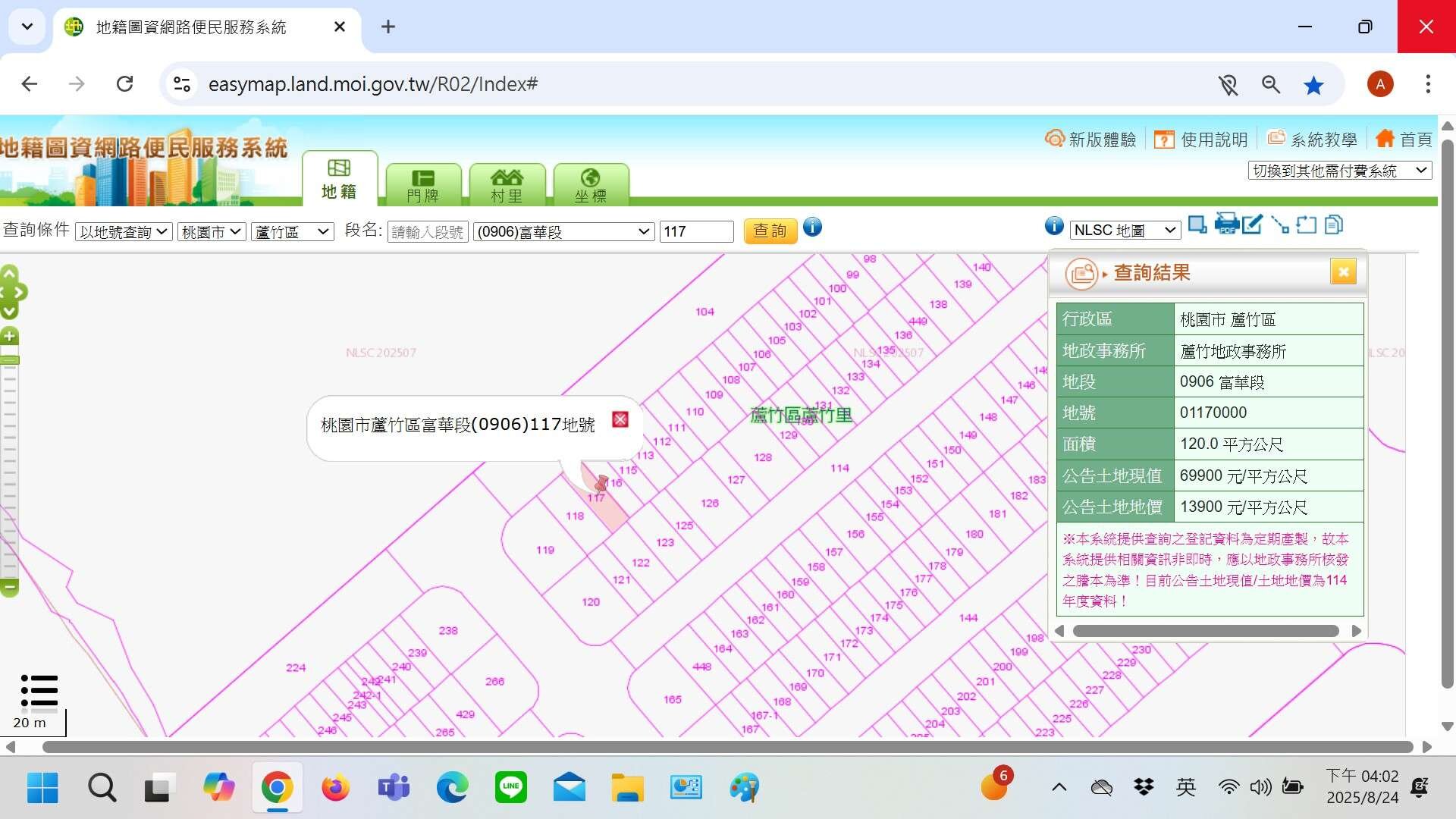This screenshot has height=819, width=1456.
Task: Click the PDF print icon
Action: [x=1225, y=224]
